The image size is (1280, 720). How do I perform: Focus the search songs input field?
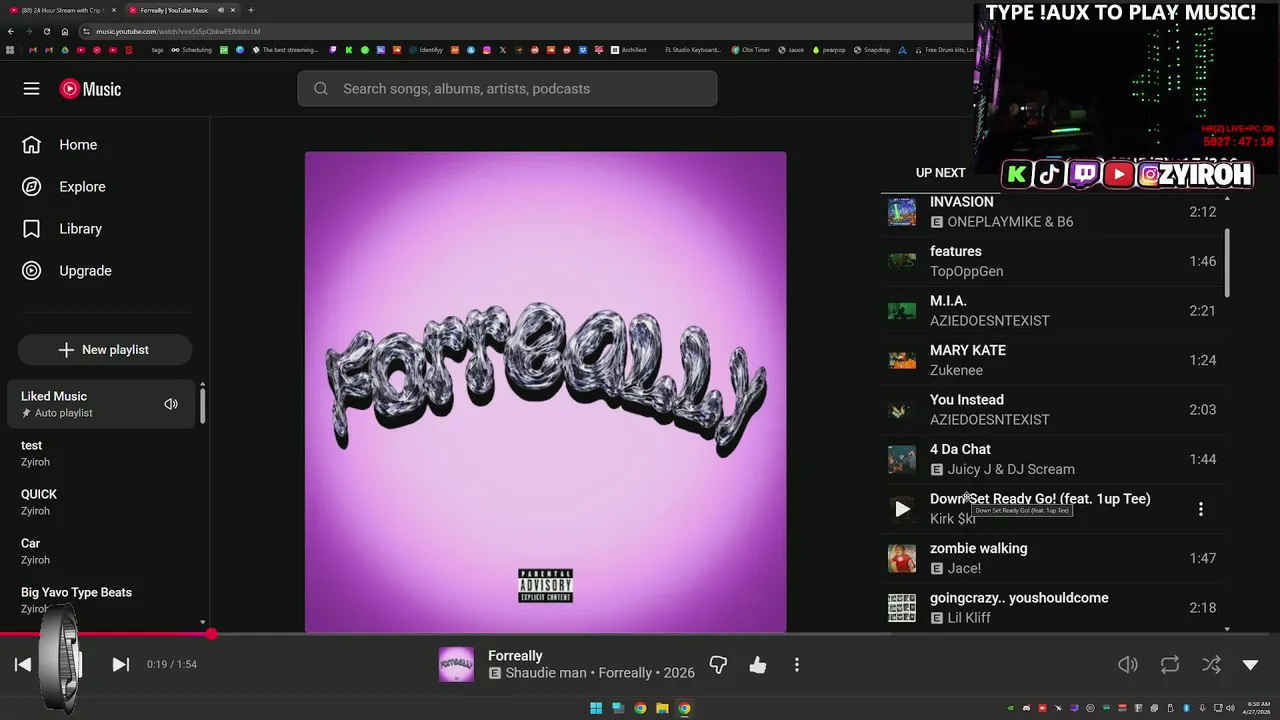point(507,89)
